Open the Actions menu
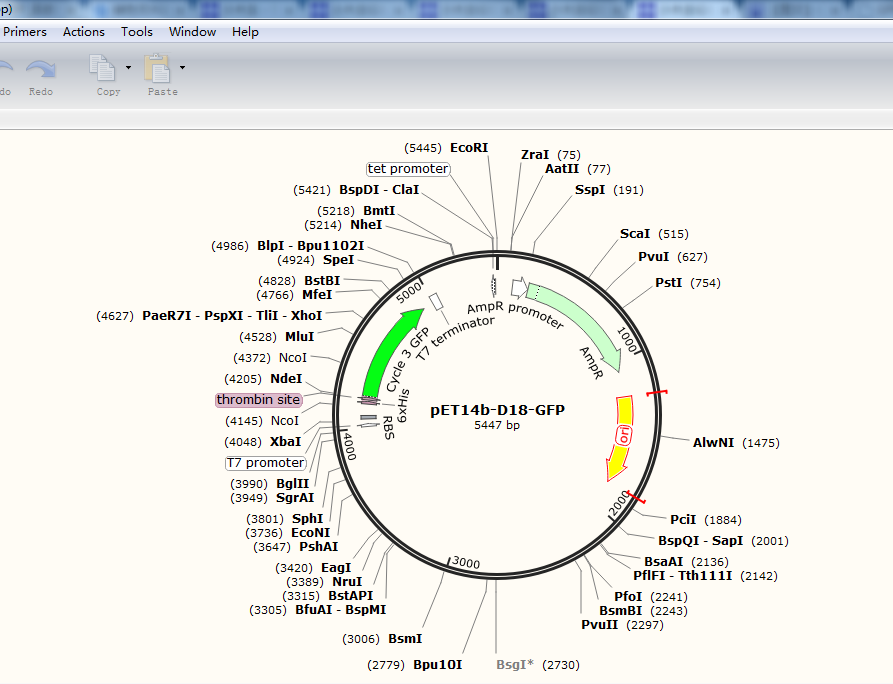This screenshot has height=684, width=893. pos(84,32)
